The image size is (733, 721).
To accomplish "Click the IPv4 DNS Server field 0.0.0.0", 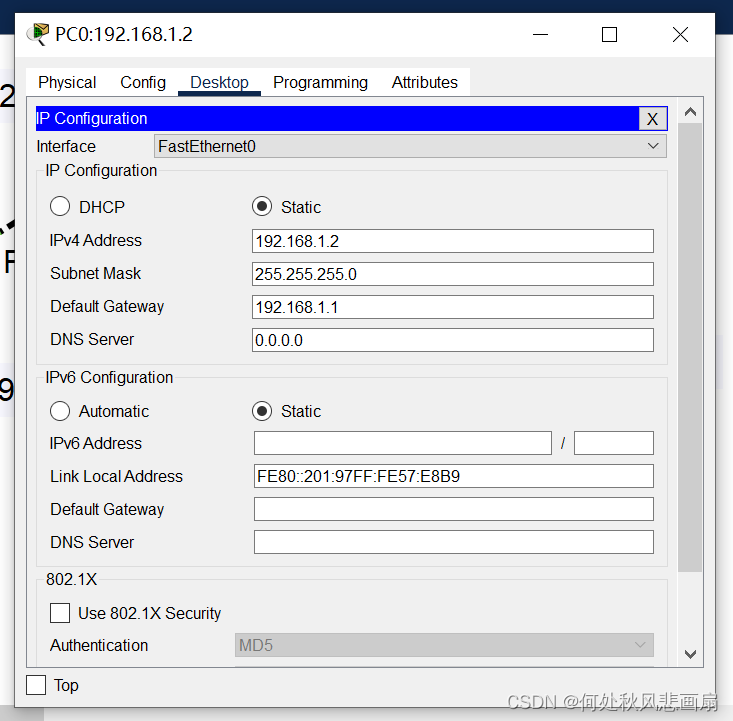I will coord(453,340).
